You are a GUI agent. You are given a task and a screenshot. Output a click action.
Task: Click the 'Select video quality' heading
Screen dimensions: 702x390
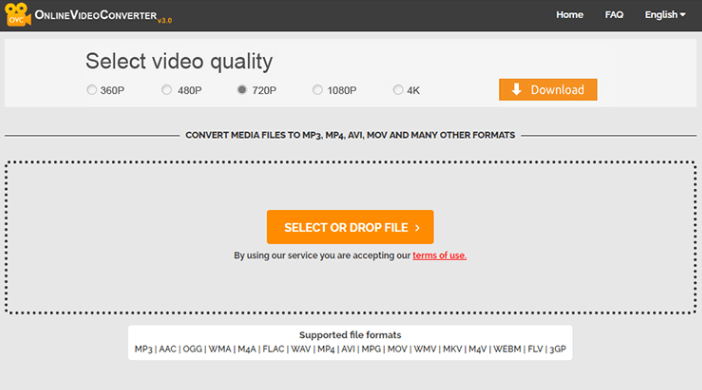pos(179,61)
